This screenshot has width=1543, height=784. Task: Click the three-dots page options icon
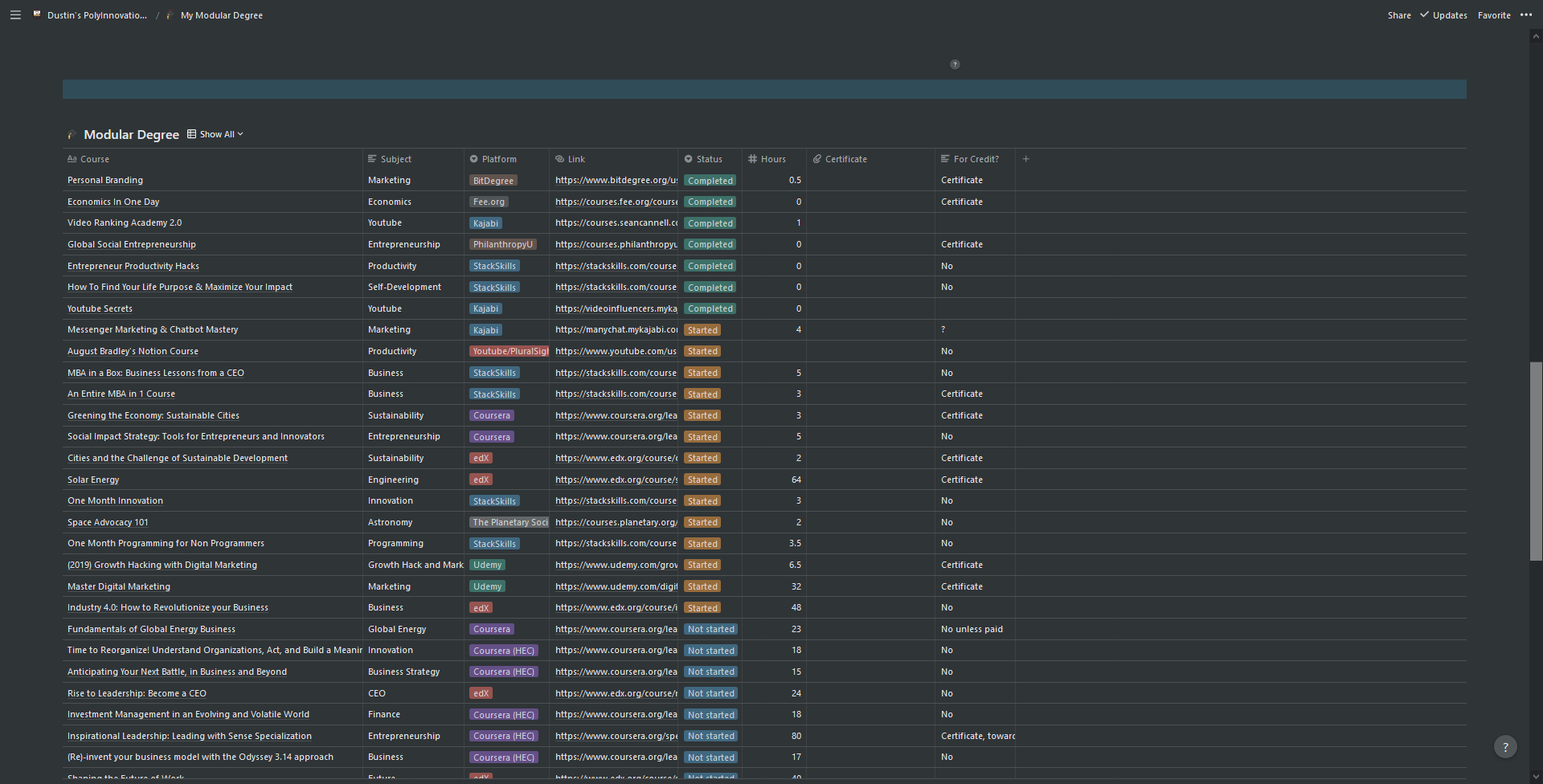(1526, 15)
